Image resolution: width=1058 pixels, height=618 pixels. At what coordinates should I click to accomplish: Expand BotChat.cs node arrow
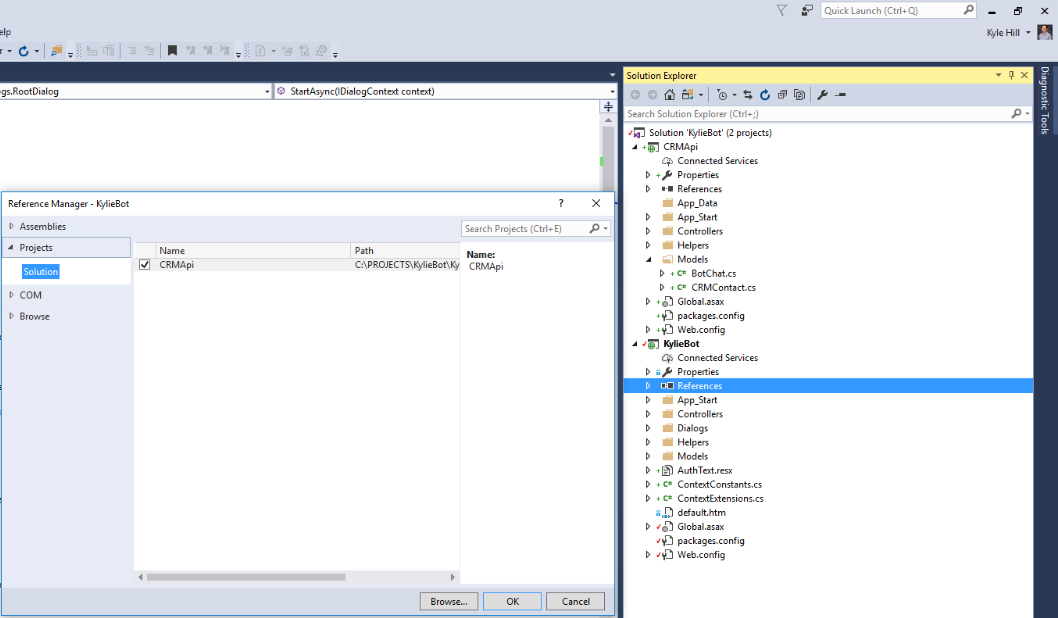pyautogui.click(x=662, y=273)
